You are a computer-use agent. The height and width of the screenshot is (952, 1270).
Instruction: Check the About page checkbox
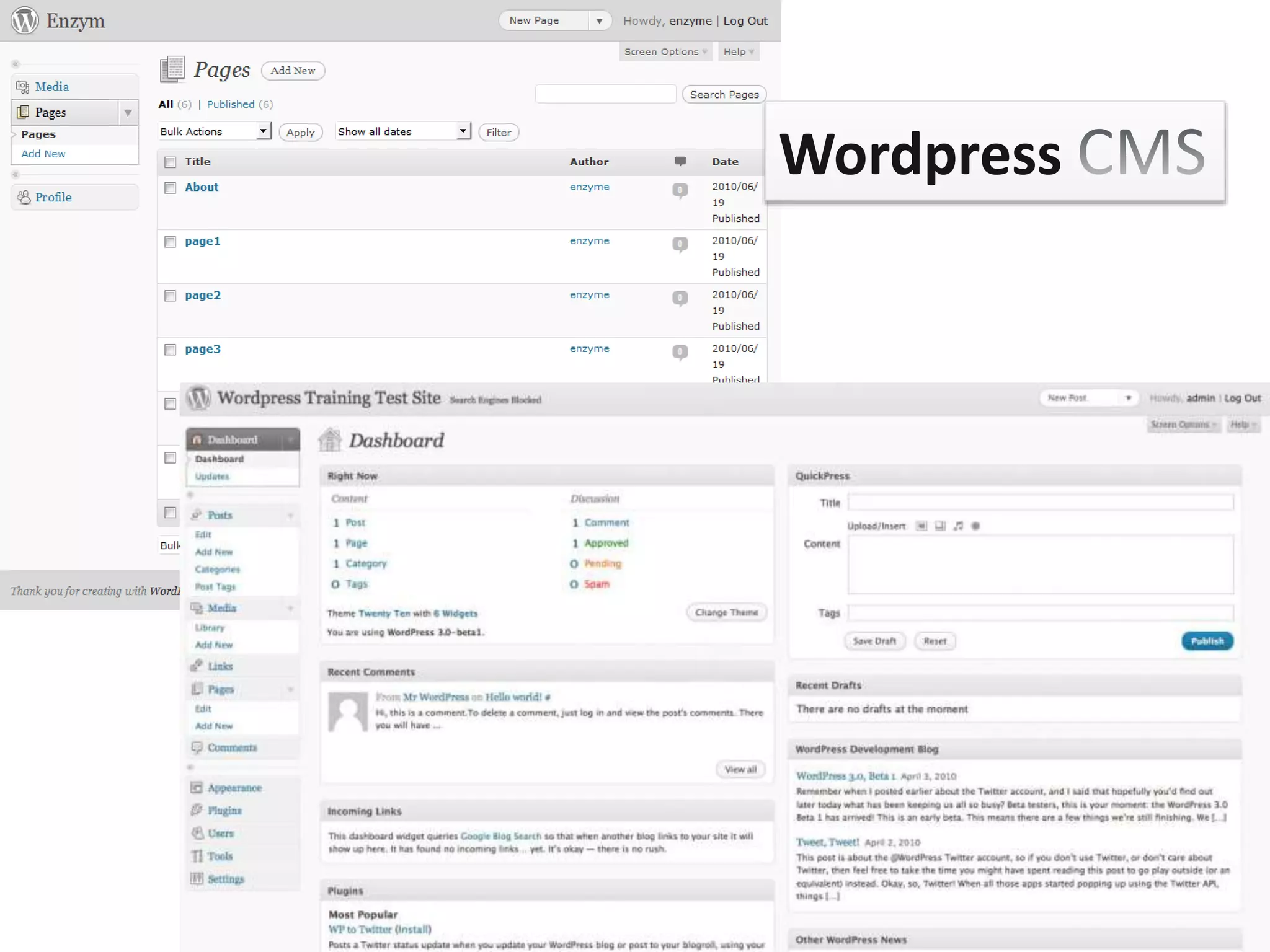click(170, 188)
